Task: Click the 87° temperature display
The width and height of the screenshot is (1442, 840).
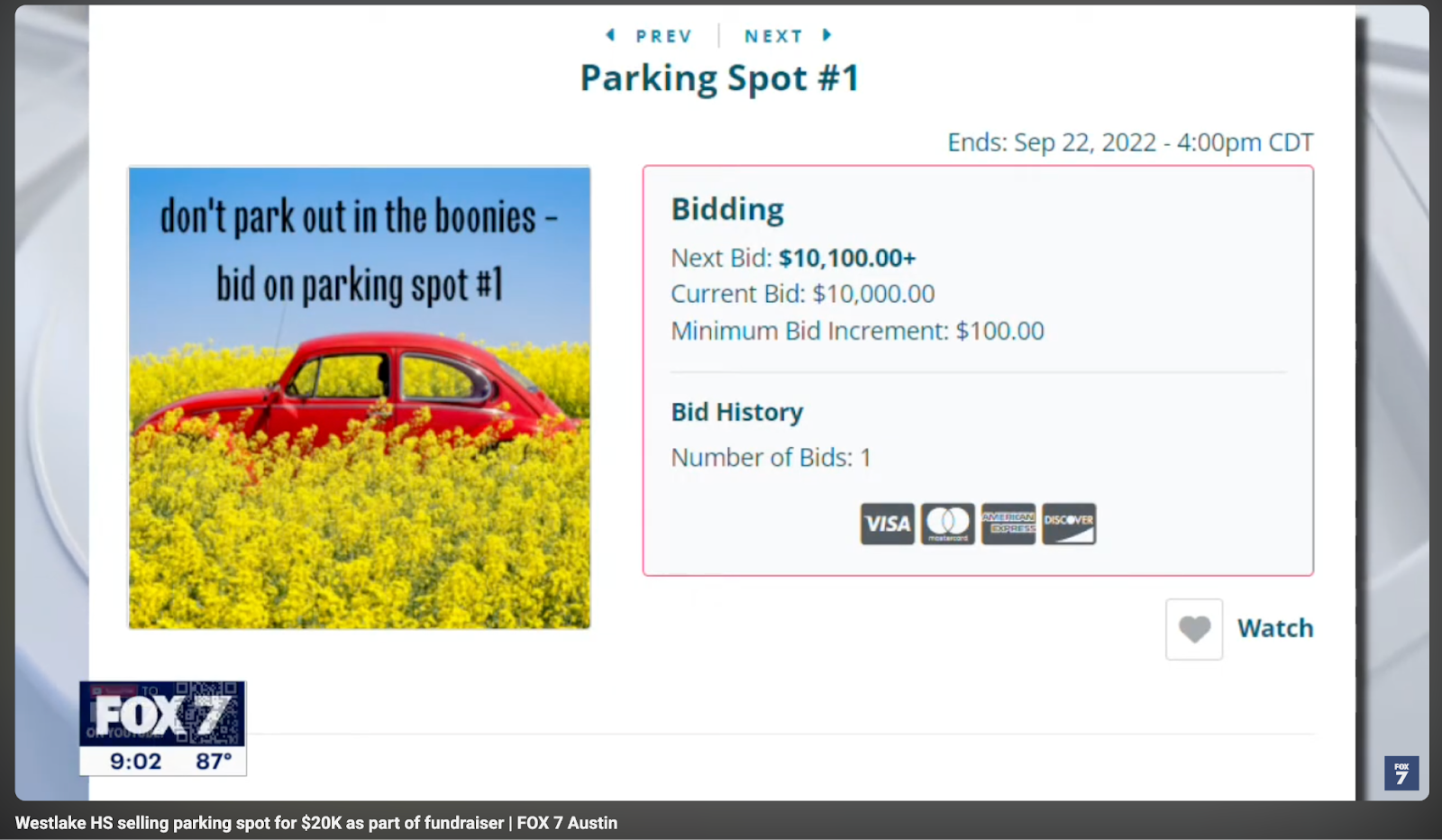Action: (x=214, y=762)
